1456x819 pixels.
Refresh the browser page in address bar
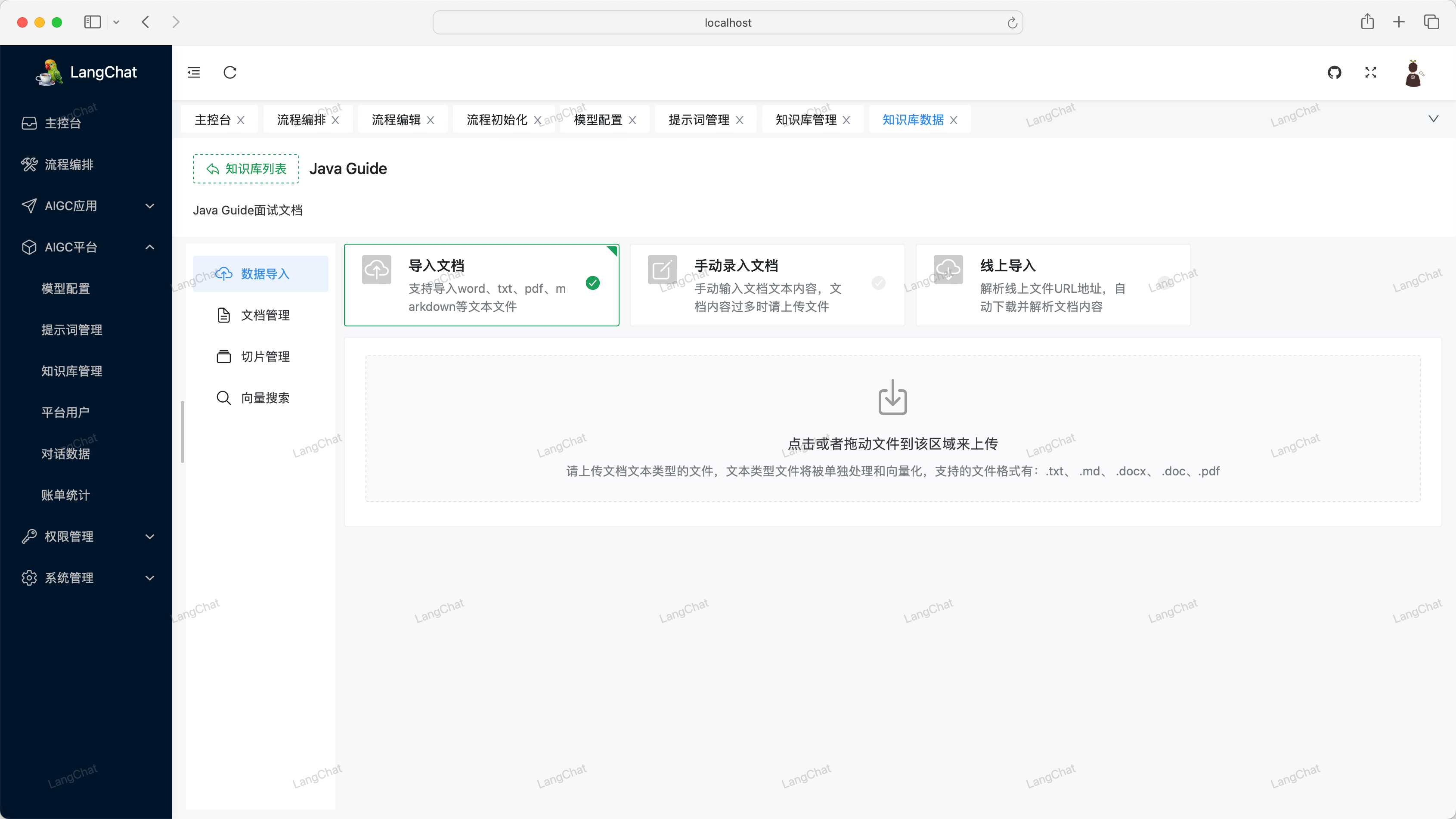1012,23
